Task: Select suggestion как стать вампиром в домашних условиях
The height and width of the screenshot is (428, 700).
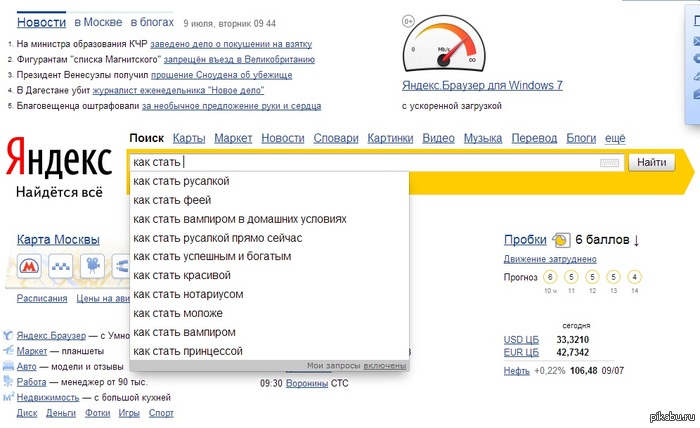Action: coord(269,219)
